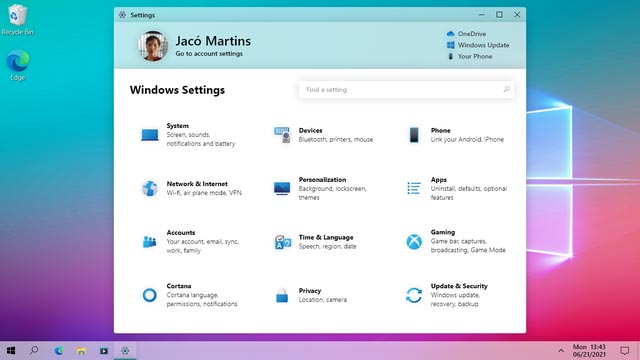Viewport: 640px width, 360px height.
Task: Open the Edge desktop shortcut
Action: [18, 65]
